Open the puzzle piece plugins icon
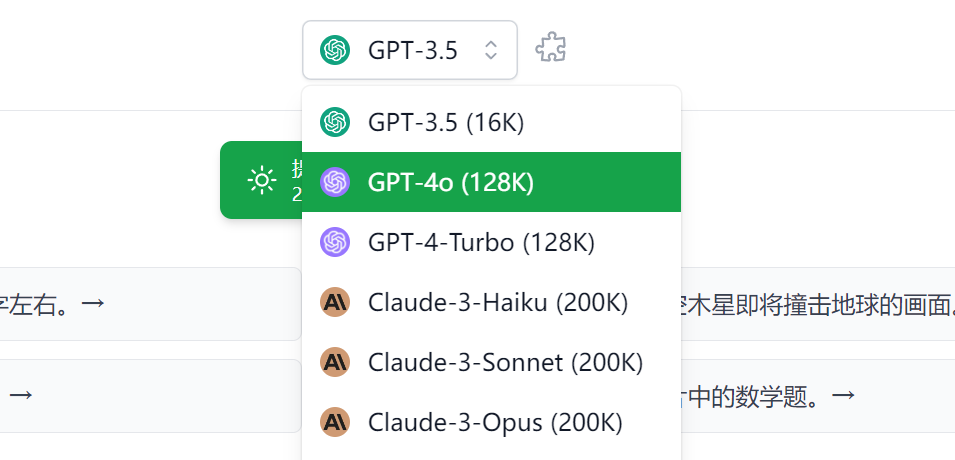Screen dimensions: 955x460 [x=551, y=49]
